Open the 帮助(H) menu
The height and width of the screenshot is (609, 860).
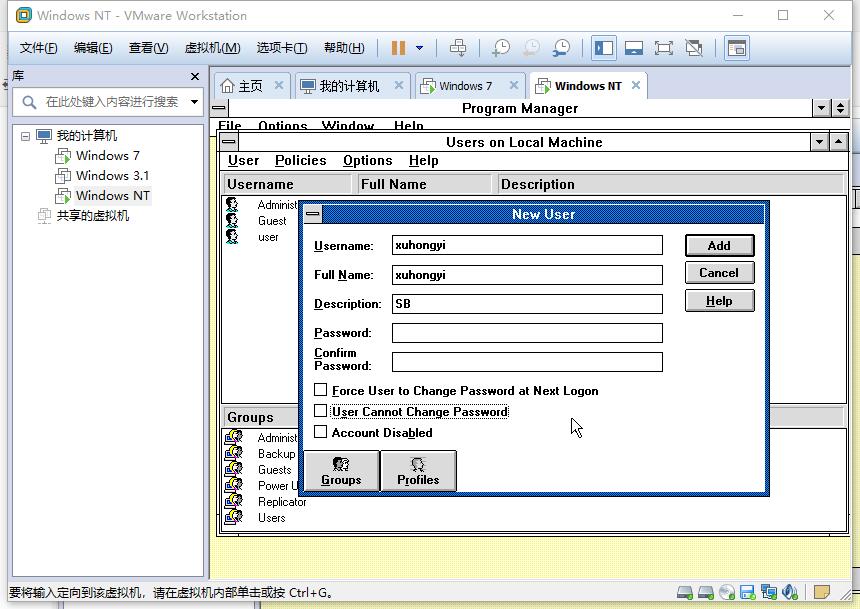point(344,48)
